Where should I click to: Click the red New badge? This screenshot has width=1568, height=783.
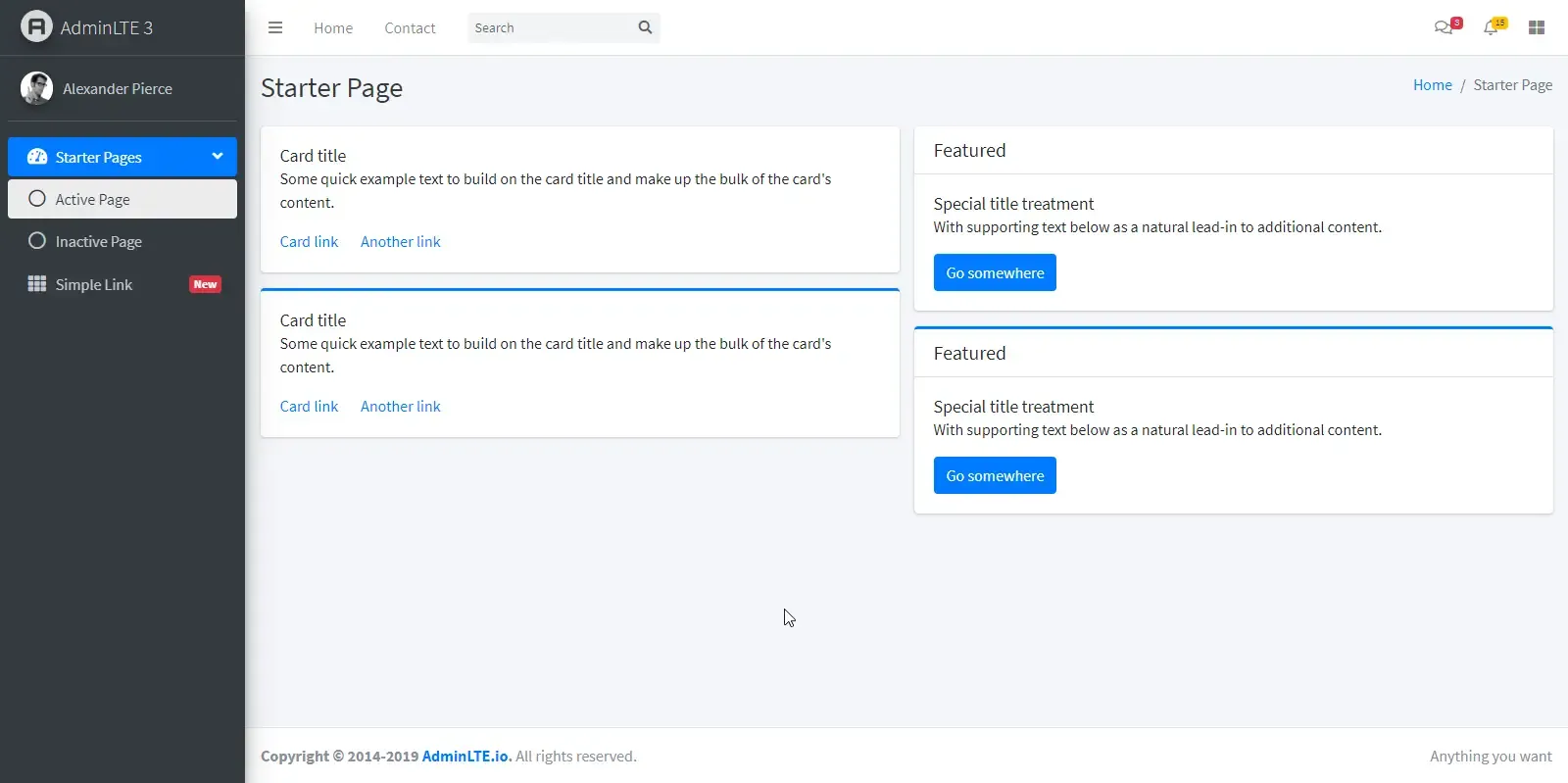(x=205, y=284)
